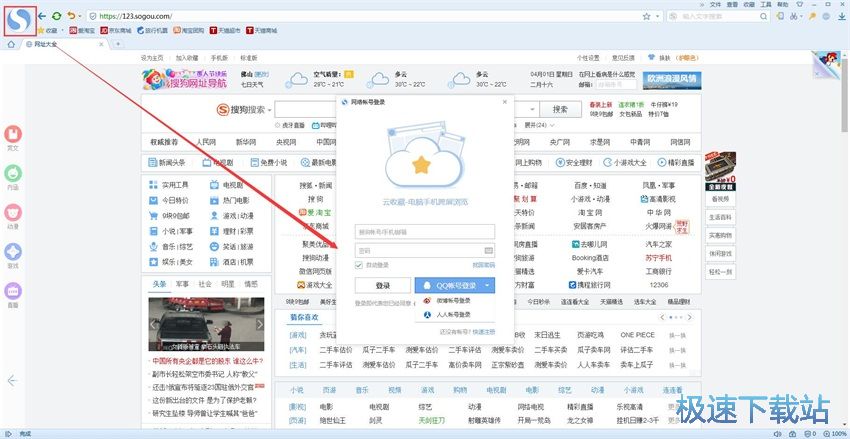Open the 工具 menu
The image size is (850, 439).
765,4
